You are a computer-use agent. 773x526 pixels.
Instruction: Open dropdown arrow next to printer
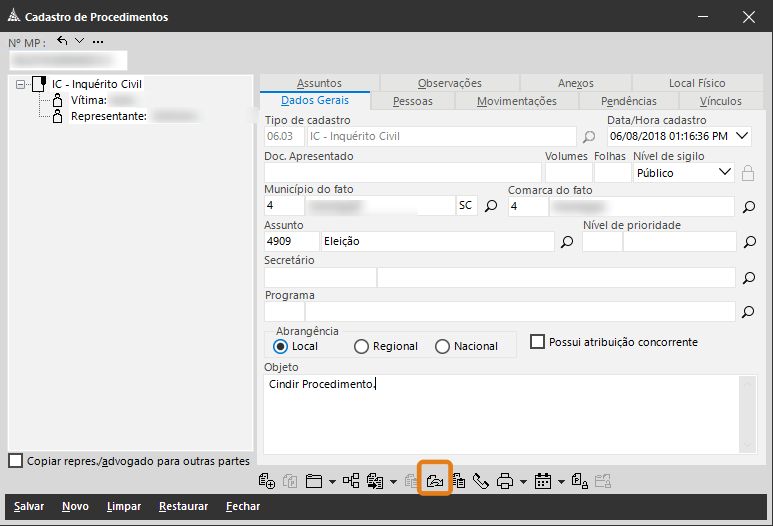[x=523, y=482]
